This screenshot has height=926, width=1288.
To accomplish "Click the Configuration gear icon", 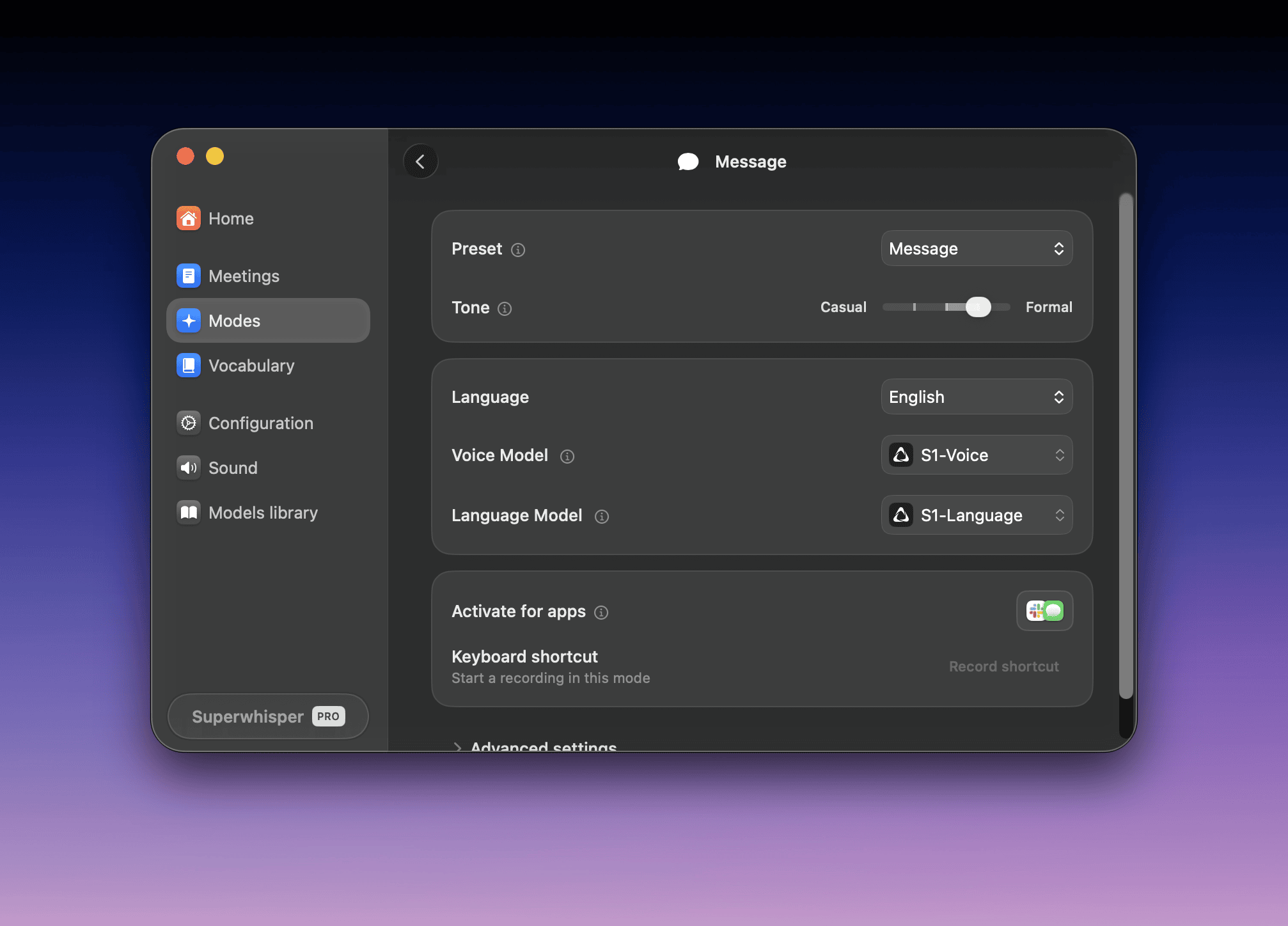I will pyautogui.click(x=189, y=423).
